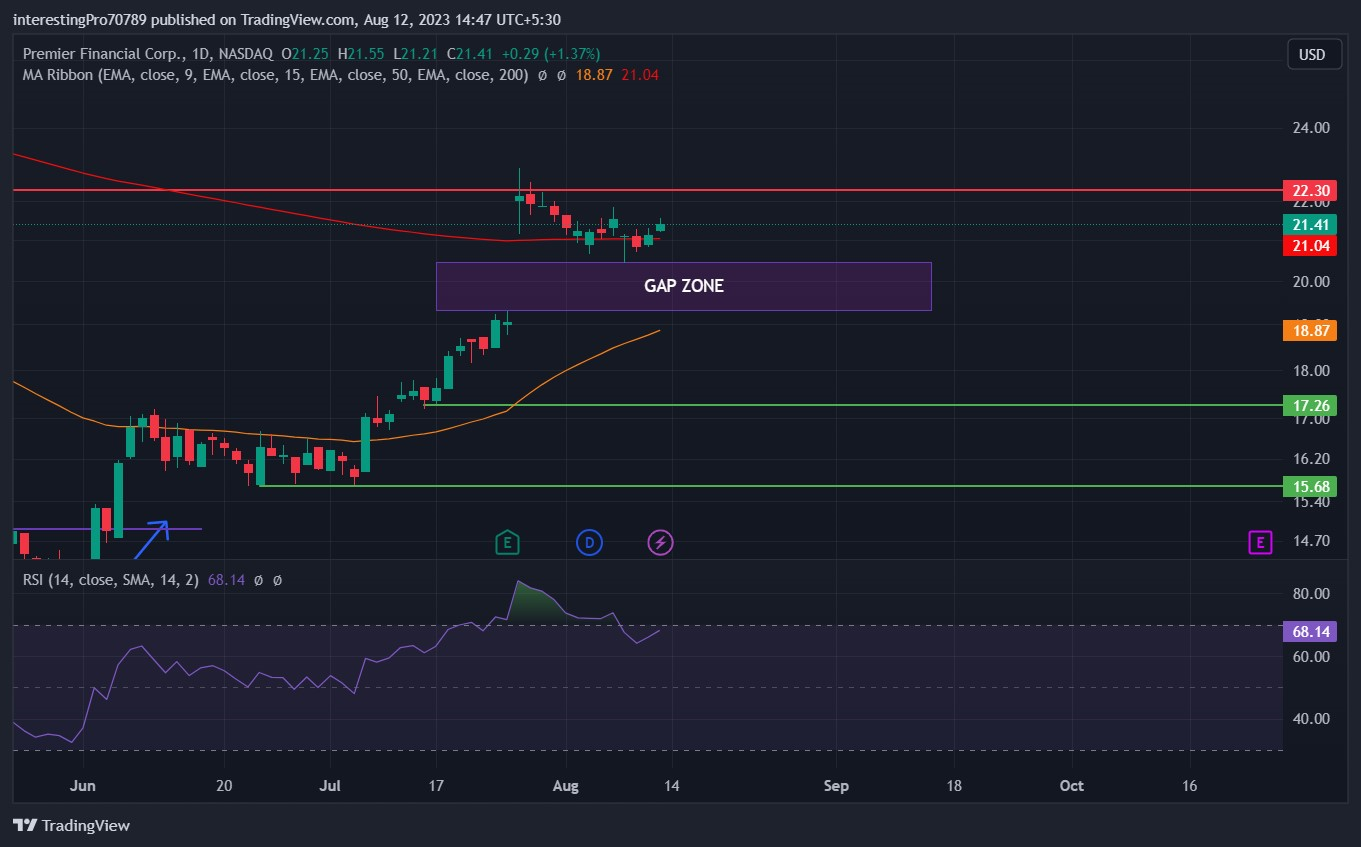Click the earnings 'E' marker in late July
Viewport: 1361px width, 847px height.
[507, 542]
